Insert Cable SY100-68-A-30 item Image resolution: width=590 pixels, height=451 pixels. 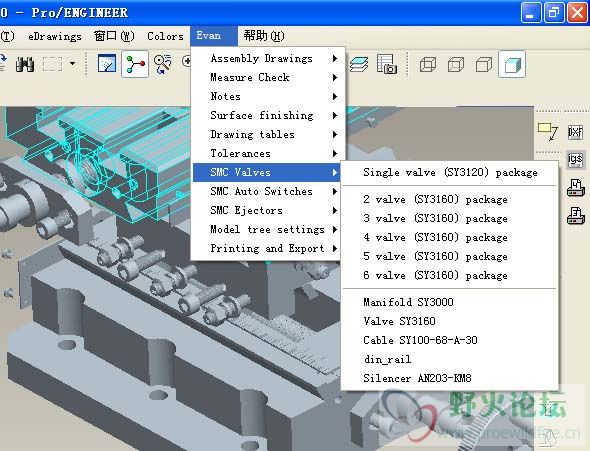(449, 340)
